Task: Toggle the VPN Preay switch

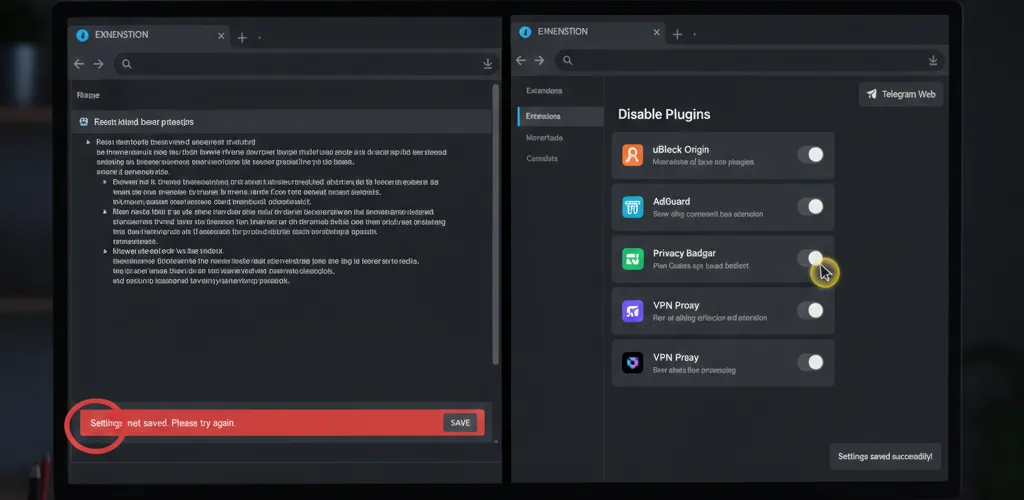Action: coord(810,362)
